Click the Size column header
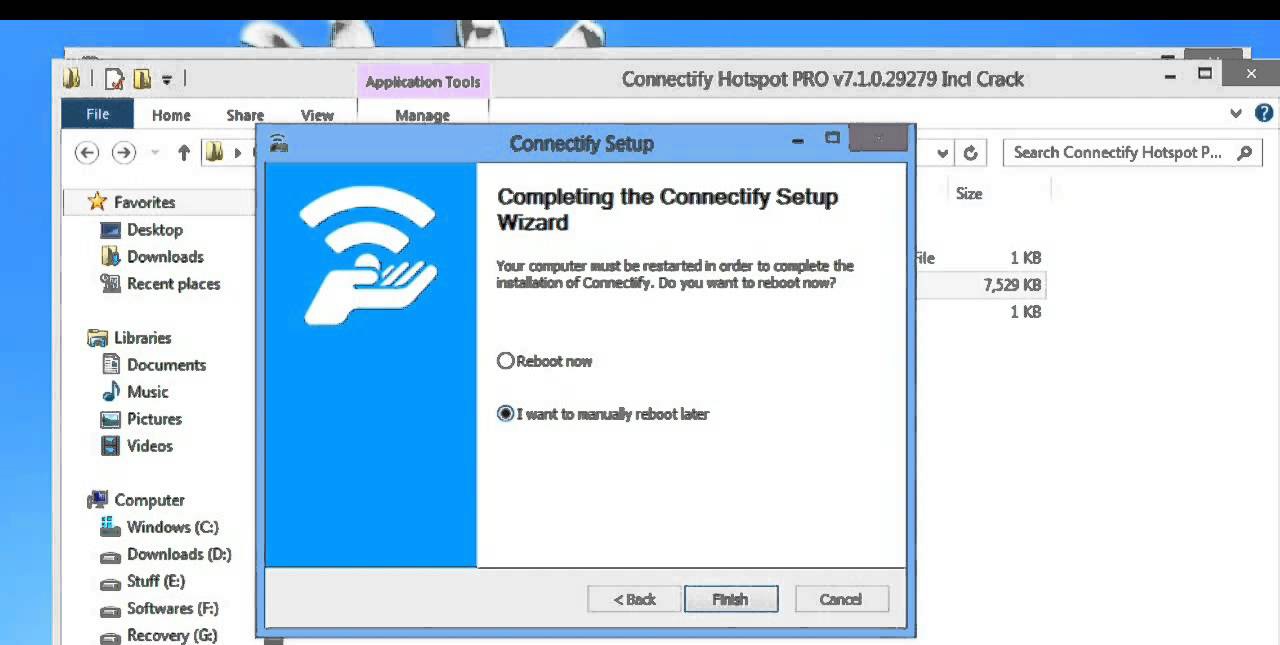 [968, 193]
